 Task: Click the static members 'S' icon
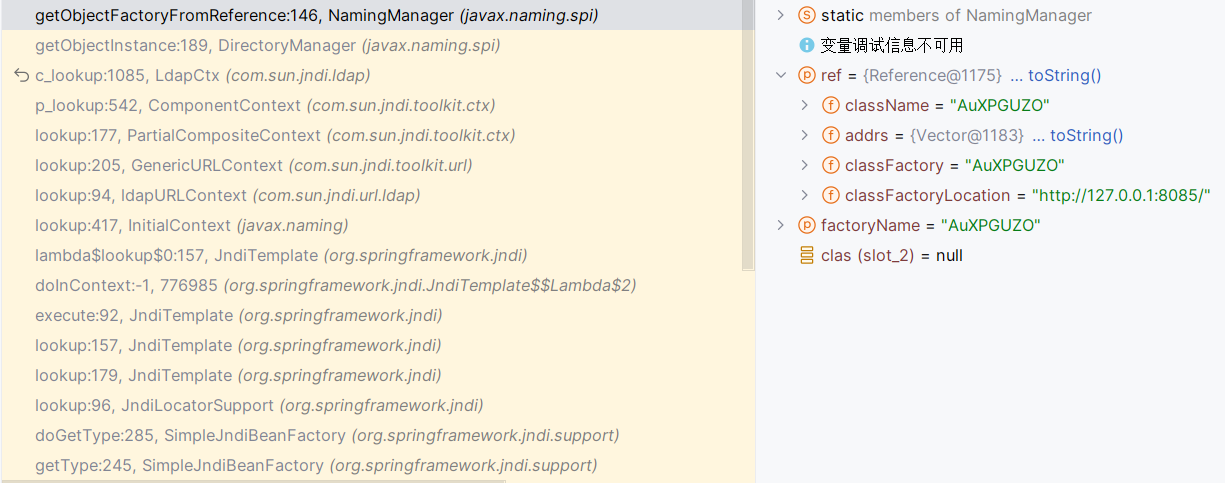pos(807,15)
